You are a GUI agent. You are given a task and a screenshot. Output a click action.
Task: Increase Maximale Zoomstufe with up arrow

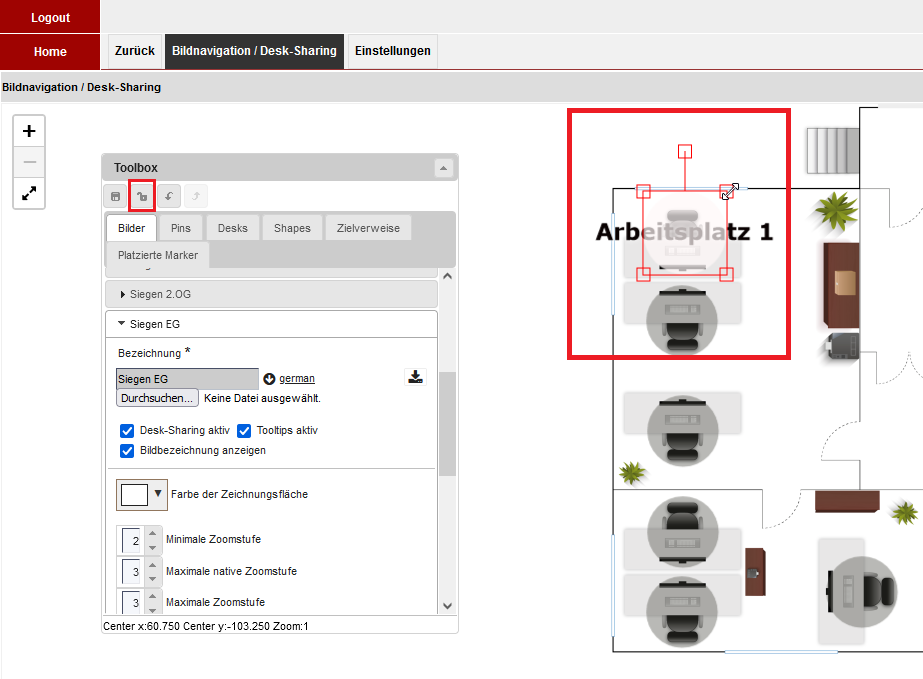[x=152, y=596]
